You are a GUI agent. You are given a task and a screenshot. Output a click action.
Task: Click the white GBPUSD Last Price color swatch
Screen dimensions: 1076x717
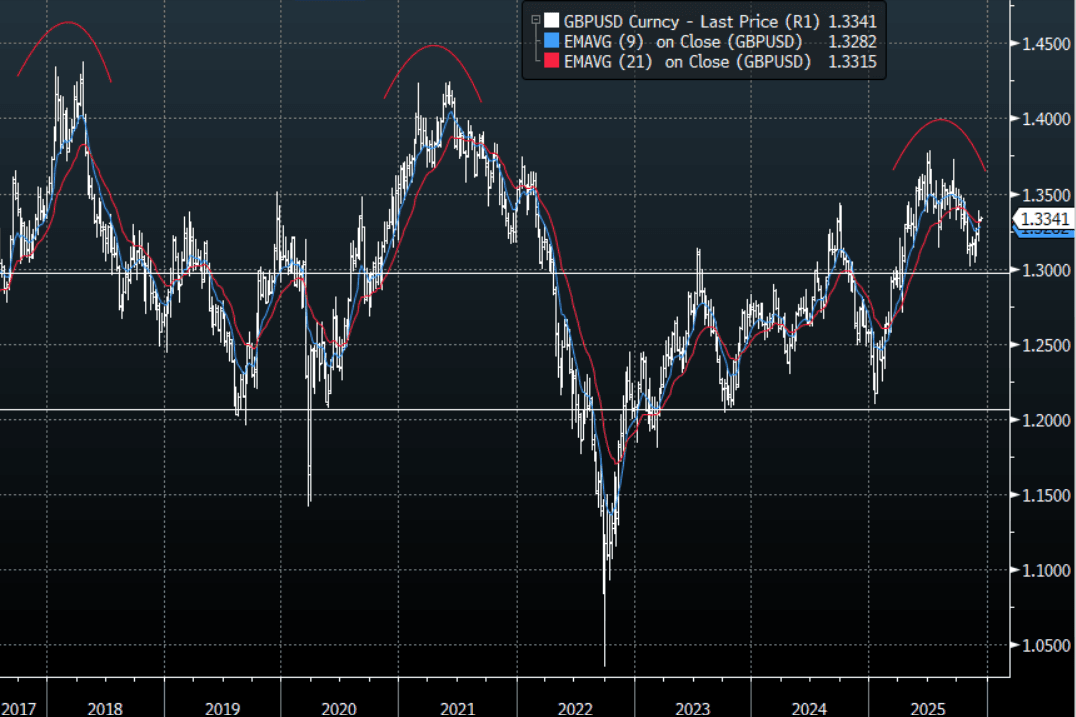click(x=550, y=20)
